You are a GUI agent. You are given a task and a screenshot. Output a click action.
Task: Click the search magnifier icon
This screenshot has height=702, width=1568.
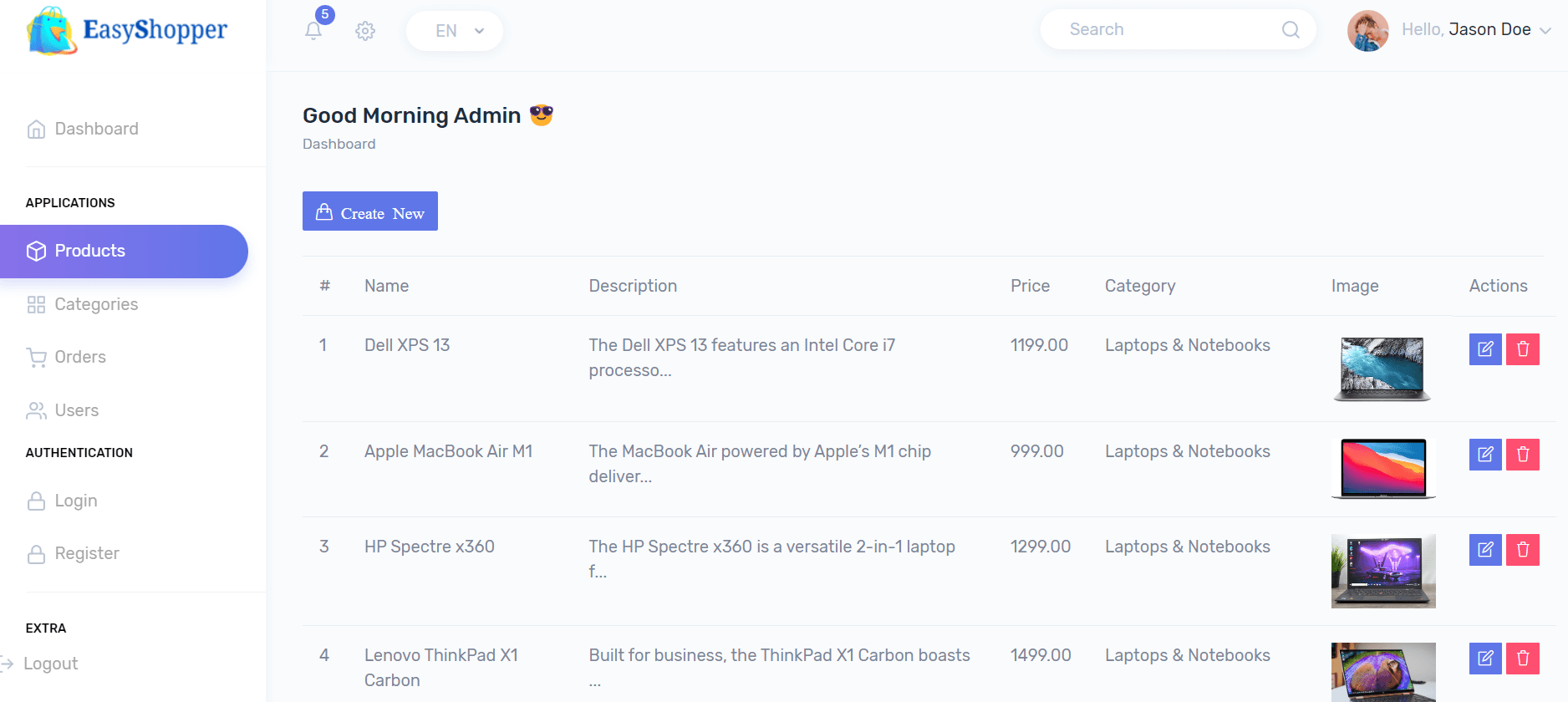[x=1291, y=30]
